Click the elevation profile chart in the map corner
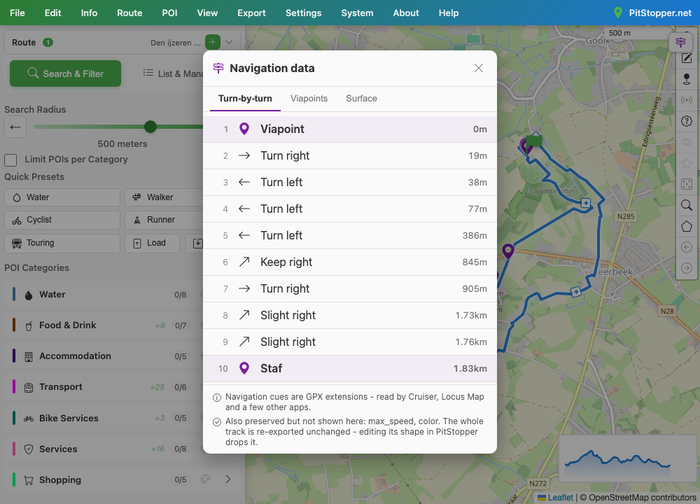This screenshot has height=504, width=700. 627,458
